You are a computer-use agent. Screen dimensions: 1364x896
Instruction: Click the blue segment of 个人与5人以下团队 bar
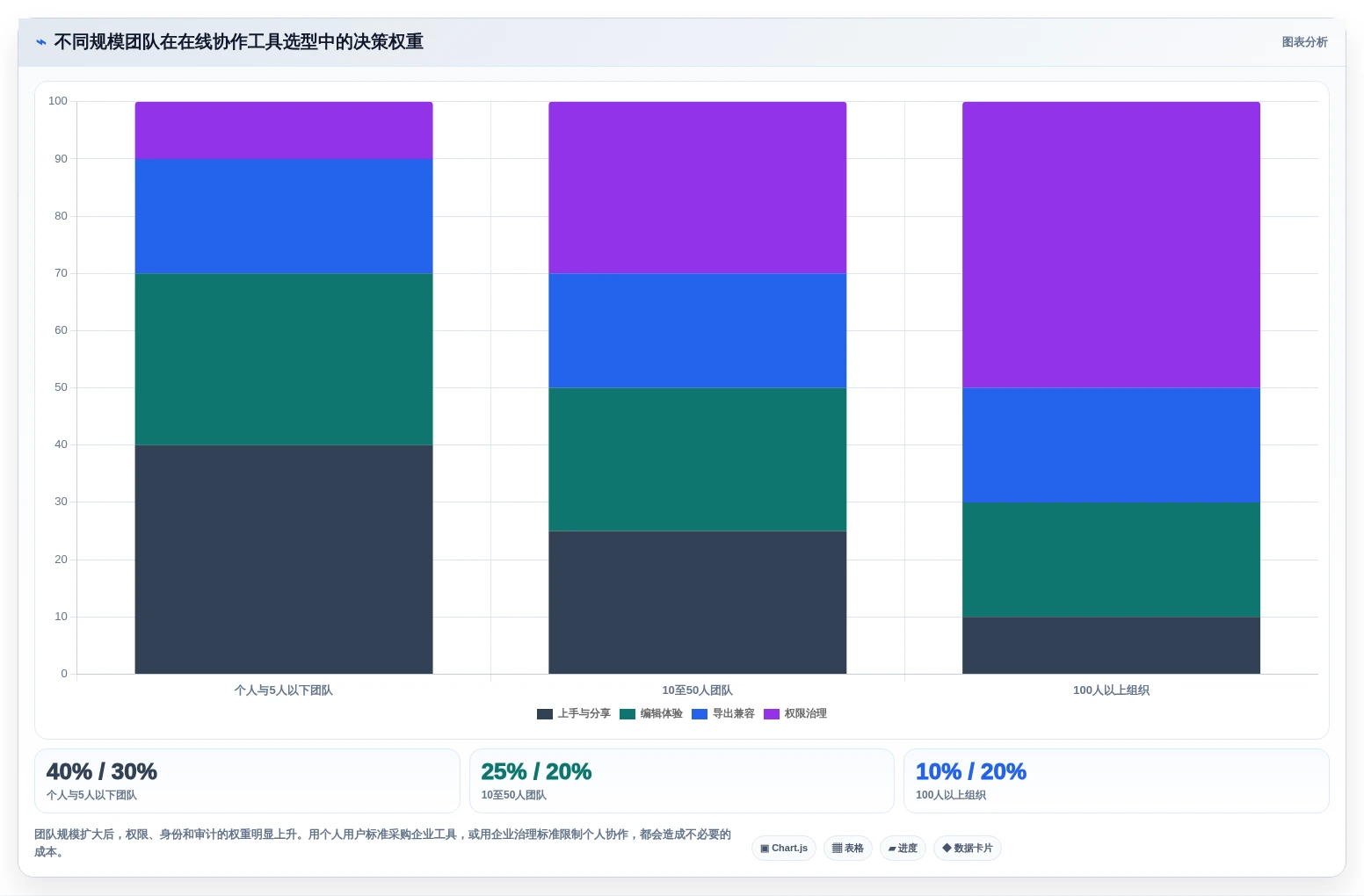pos(284,216)
